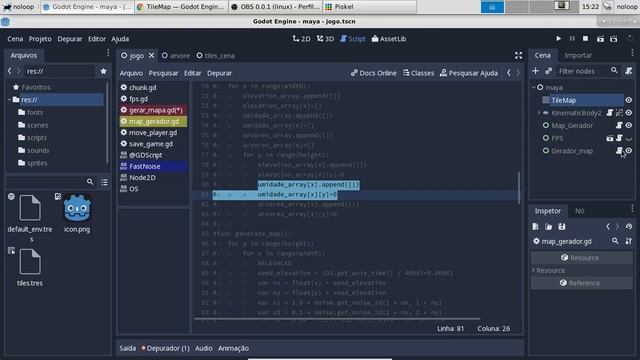640x360 pixels.
Task: Switch to the Nó tab
Action: (580, 211)
